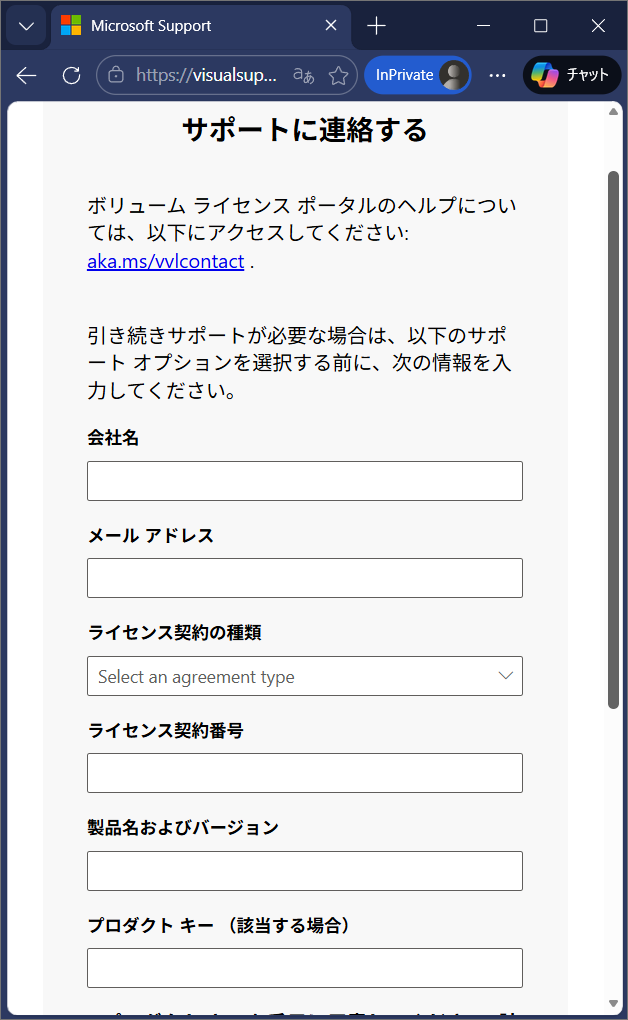Close the Microsoft Support tab

tap(331, 25)
